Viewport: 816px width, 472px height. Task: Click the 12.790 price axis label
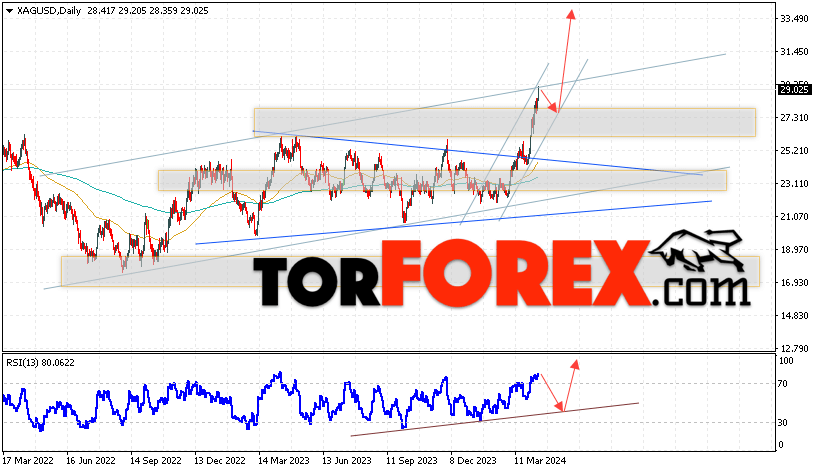tap(794, 348)
